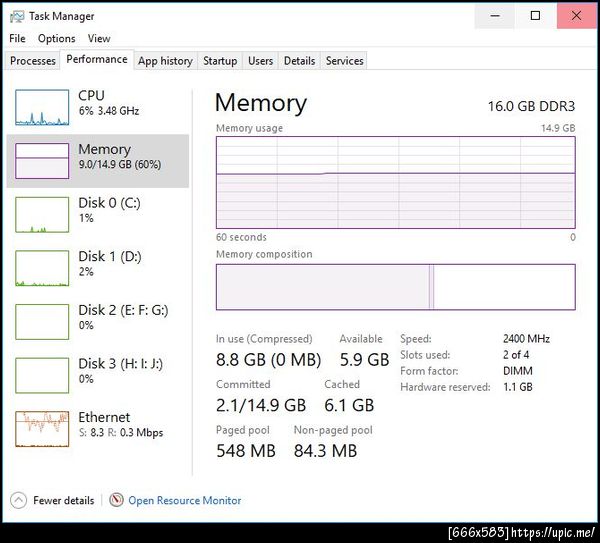
Task: Click the Resource Monitor icon
Action: point(117,500)
